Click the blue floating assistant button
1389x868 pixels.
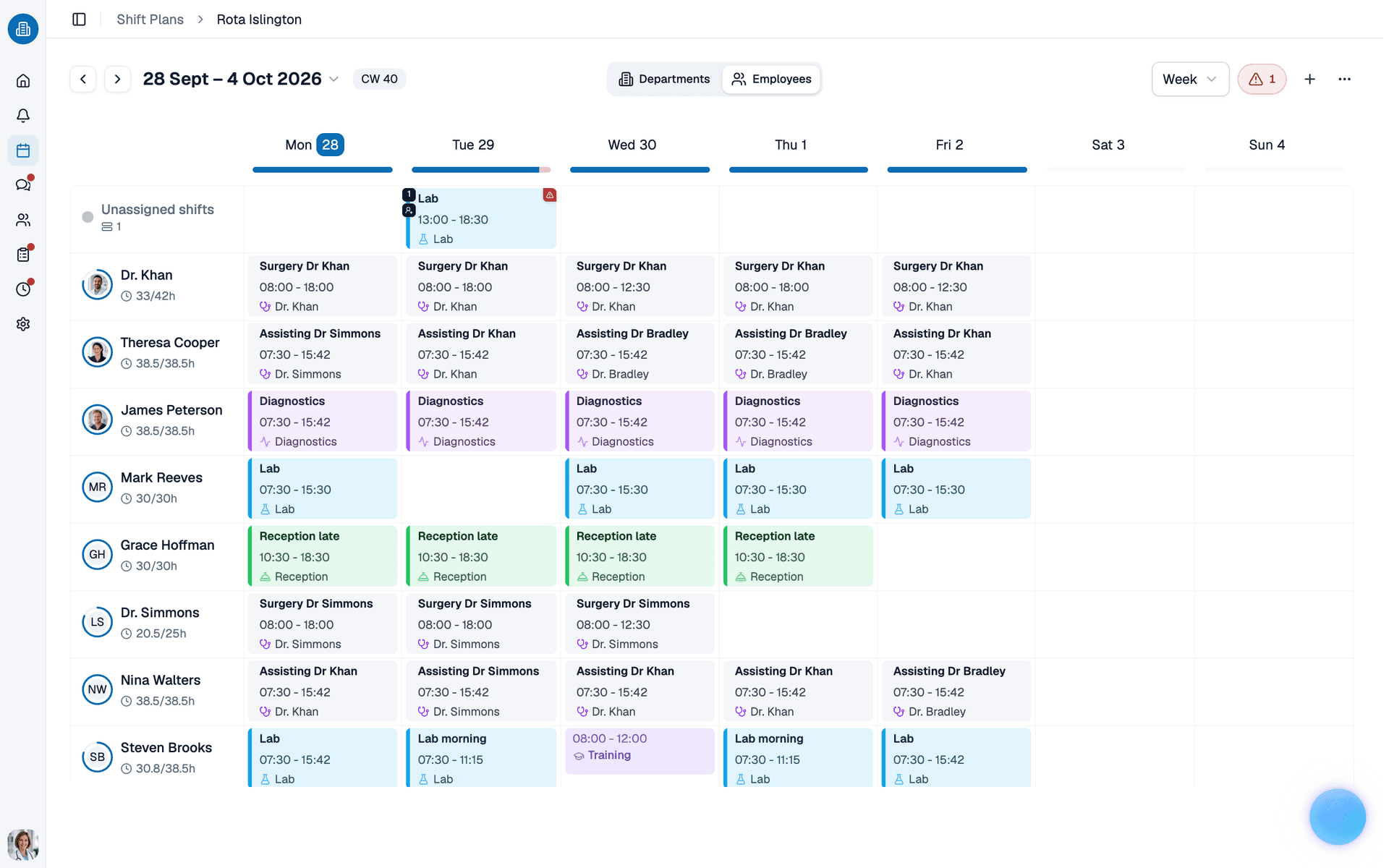[x=1337, y=817]
